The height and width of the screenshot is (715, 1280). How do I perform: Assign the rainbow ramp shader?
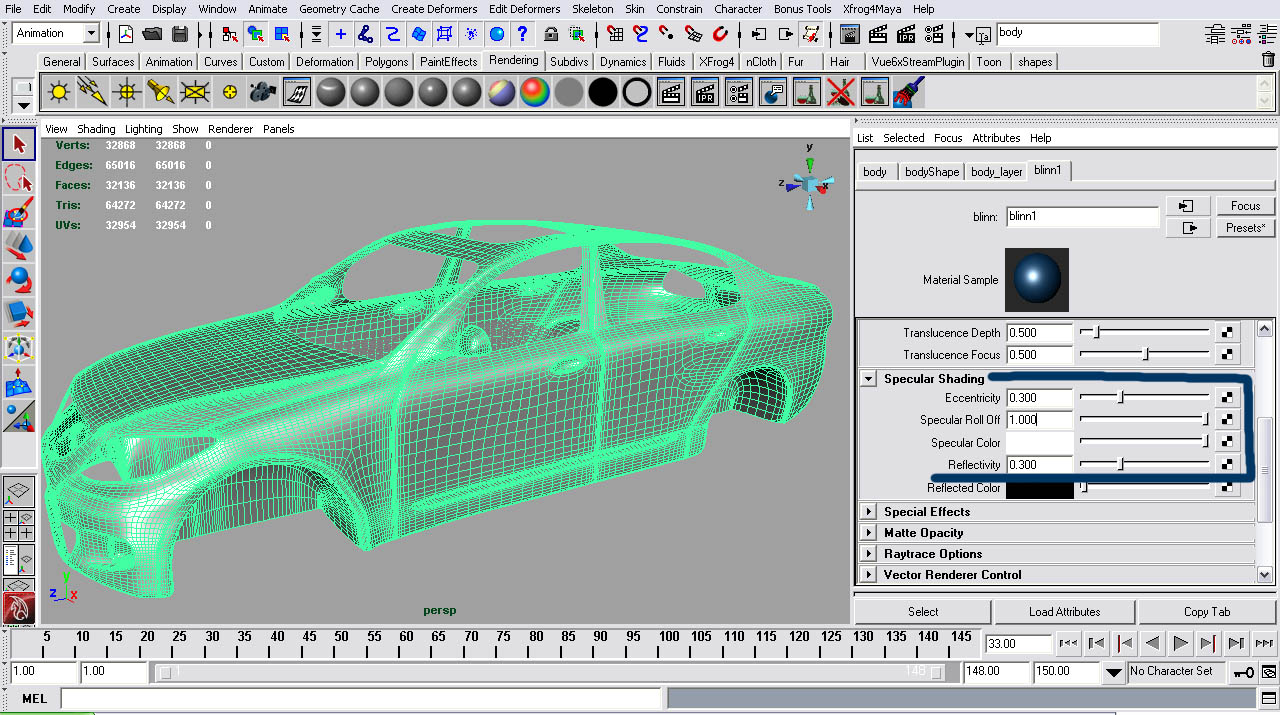click(x=535, y=93)
